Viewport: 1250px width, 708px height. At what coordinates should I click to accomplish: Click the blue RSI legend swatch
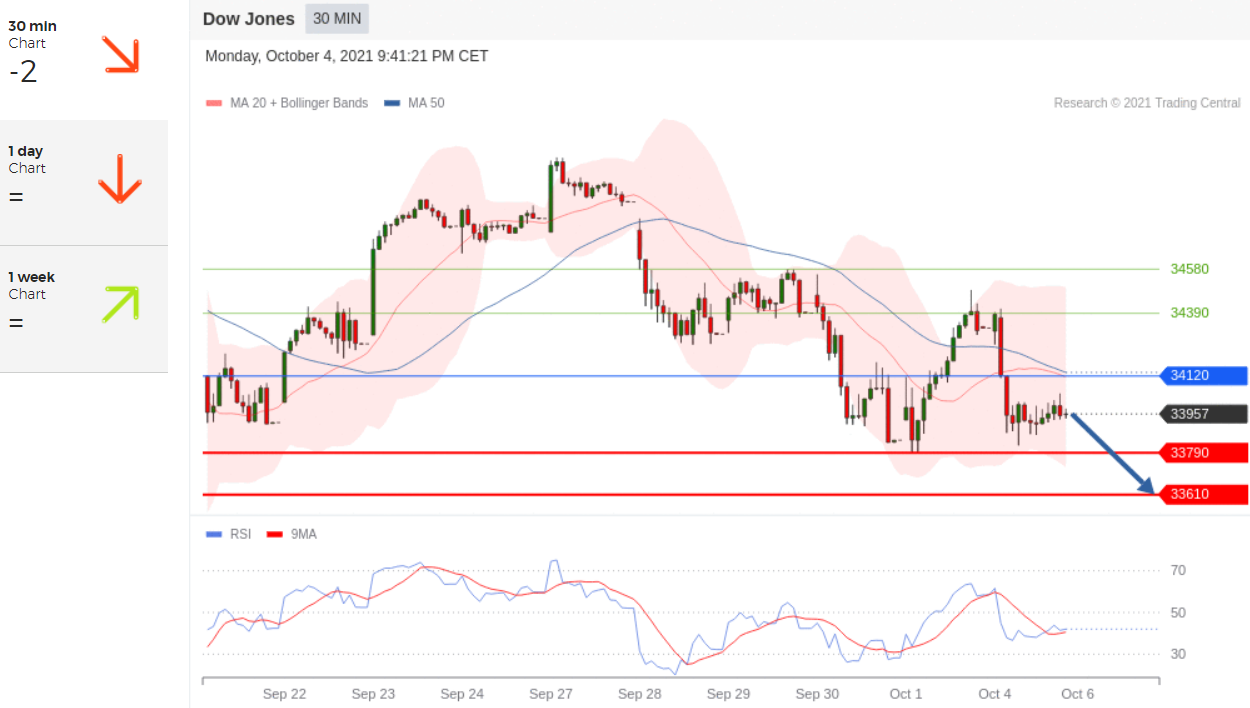(214, 534)
